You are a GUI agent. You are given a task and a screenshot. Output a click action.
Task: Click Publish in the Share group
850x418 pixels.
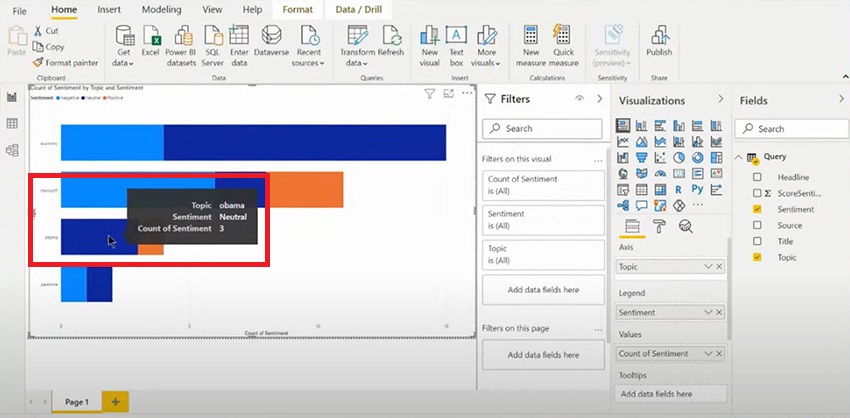tap(659, 41)
